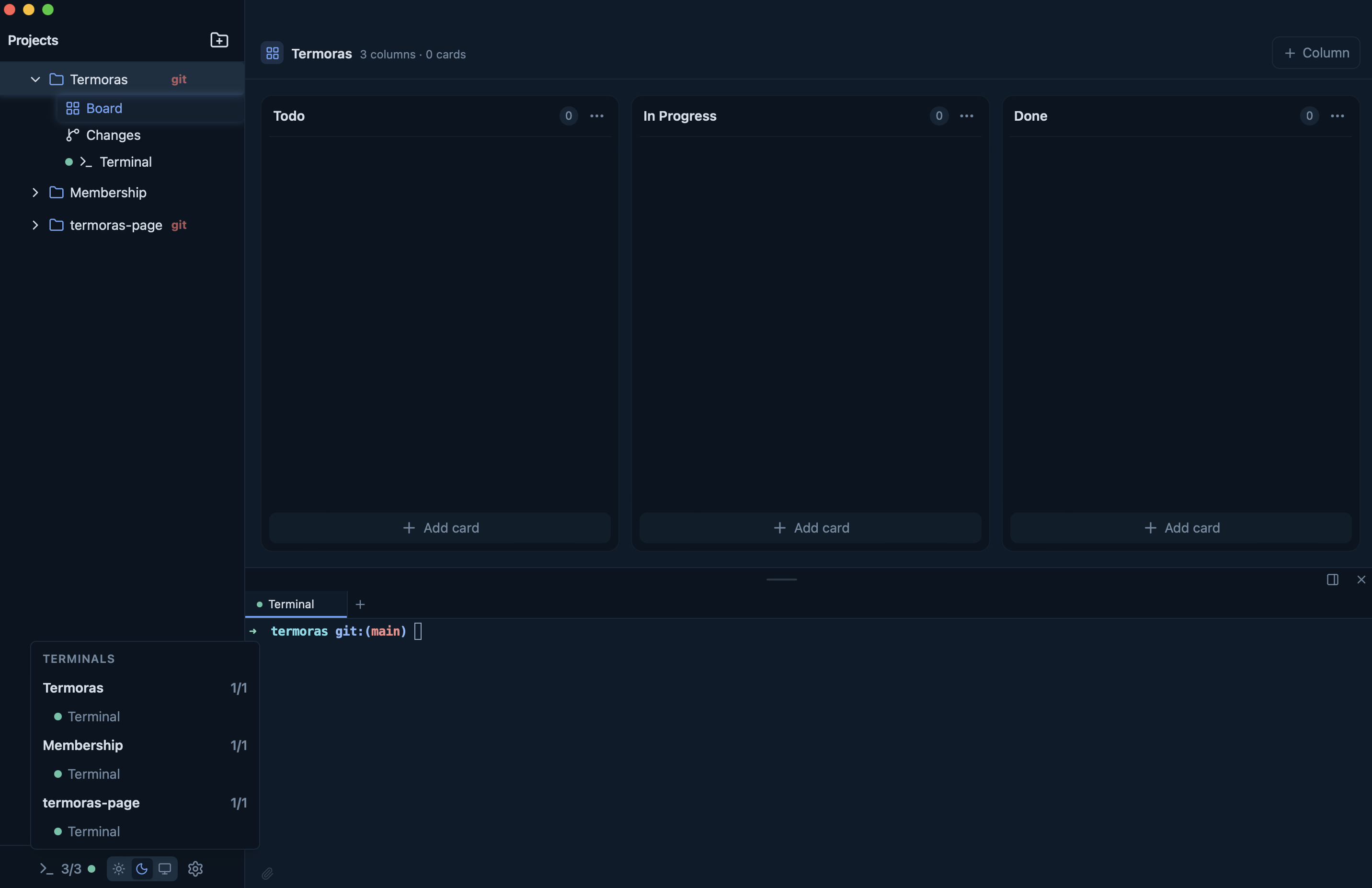Expand the termoras-page project
The image size is (1372, 888).
coord(34,225)
